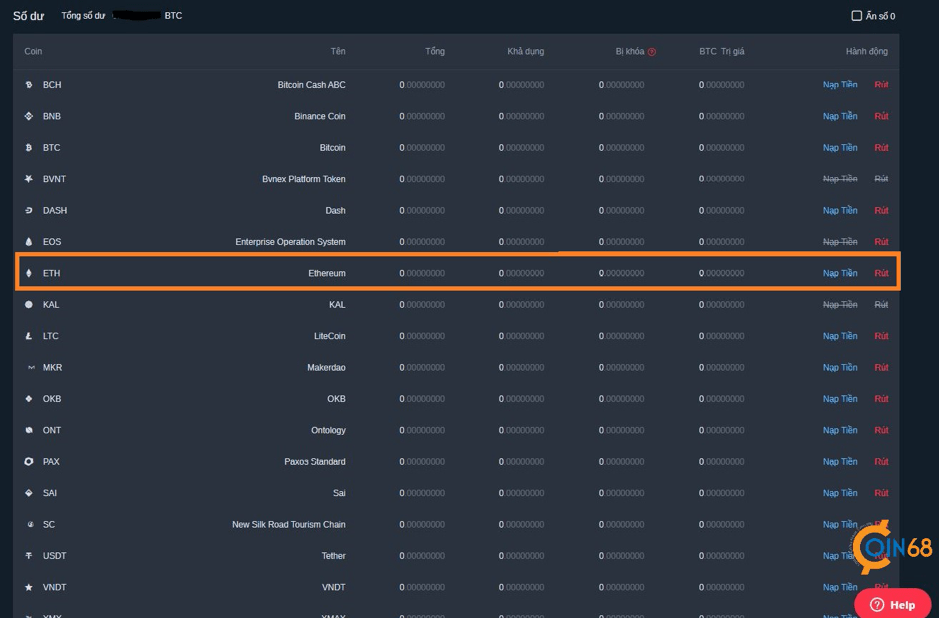Viewport: 939px width, 618px height.
Task: Click the SAI coin icon
Action: [29, 493]
